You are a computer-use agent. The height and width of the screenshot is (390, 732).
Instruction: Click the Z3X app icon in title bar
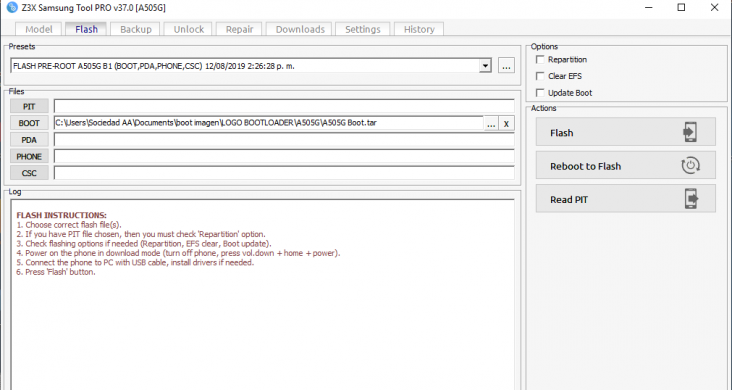coord(12,7)
